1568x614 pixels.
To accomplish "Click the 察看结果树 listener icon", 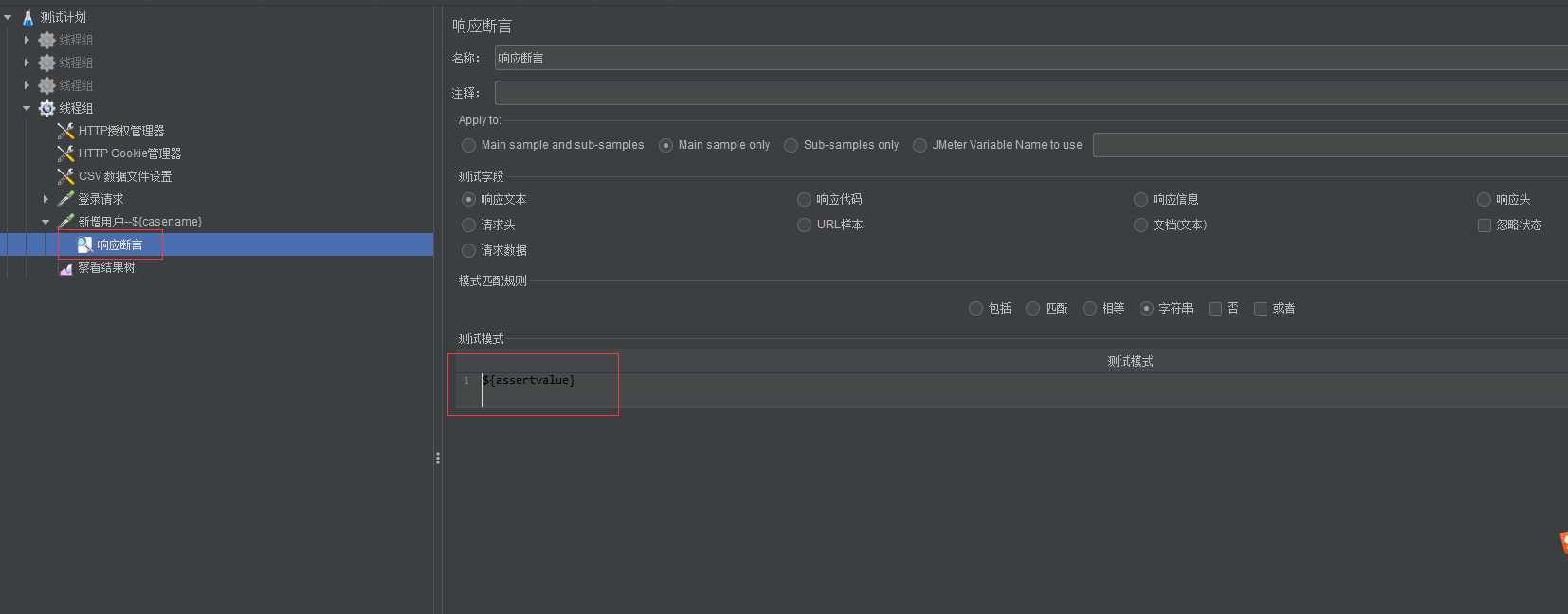I will (65, 268).
